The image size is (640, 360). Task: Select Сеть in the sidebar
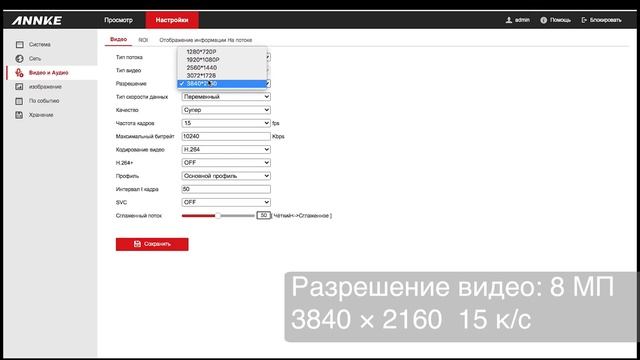coord(35,59)
